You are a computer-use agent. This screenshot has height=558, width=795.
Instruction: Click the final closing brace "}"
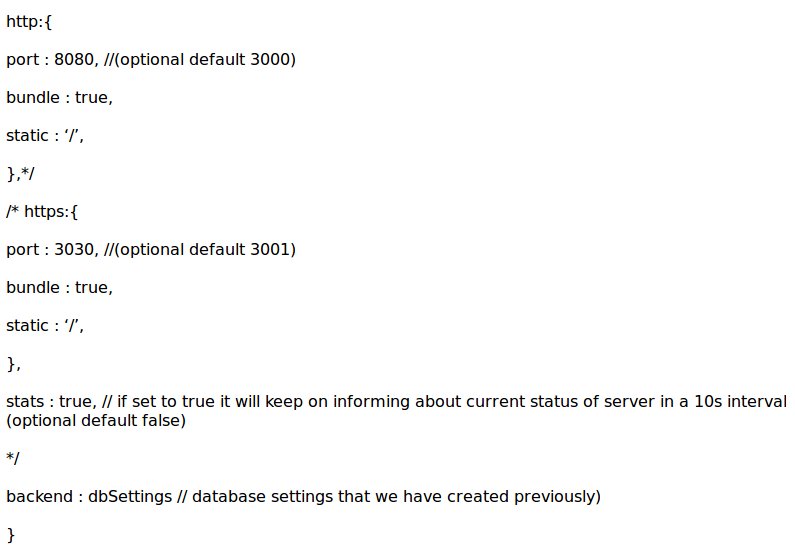(x=11, y=534)
